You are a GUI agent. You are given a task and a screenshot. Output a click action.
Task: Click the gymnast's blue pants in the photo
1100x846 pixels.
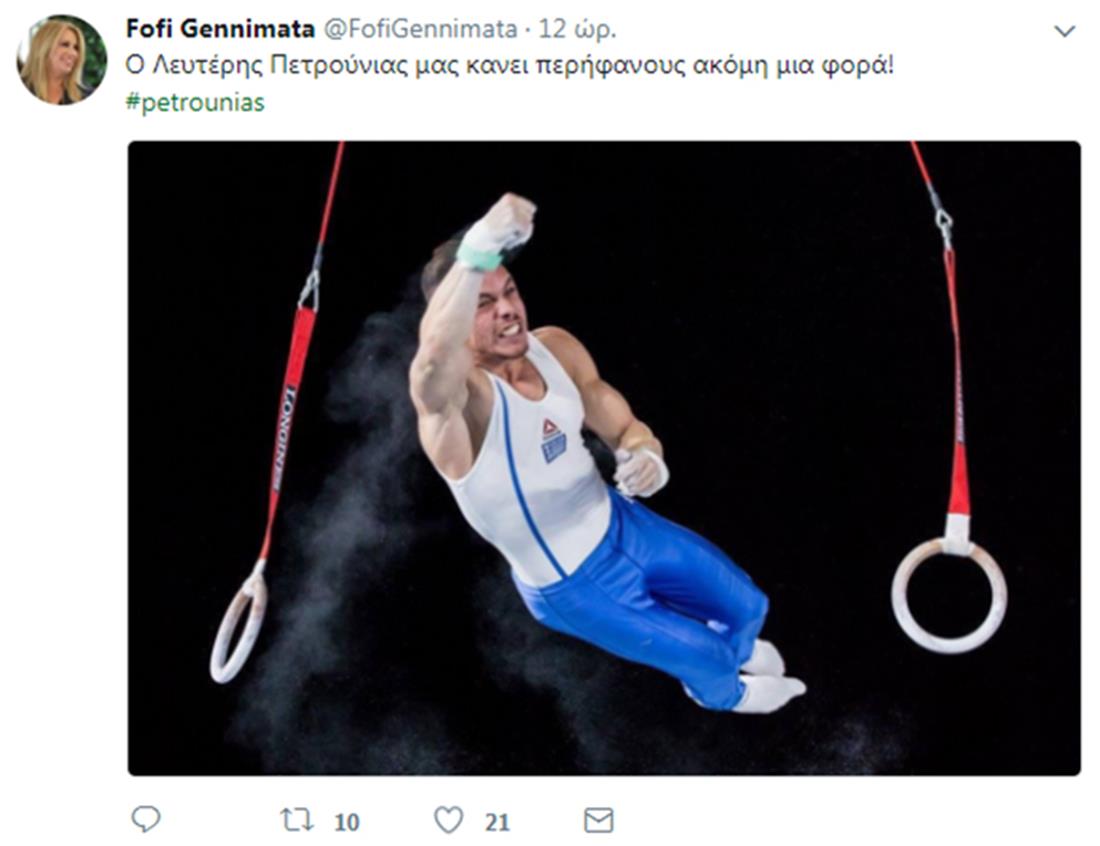pos(653,598)
